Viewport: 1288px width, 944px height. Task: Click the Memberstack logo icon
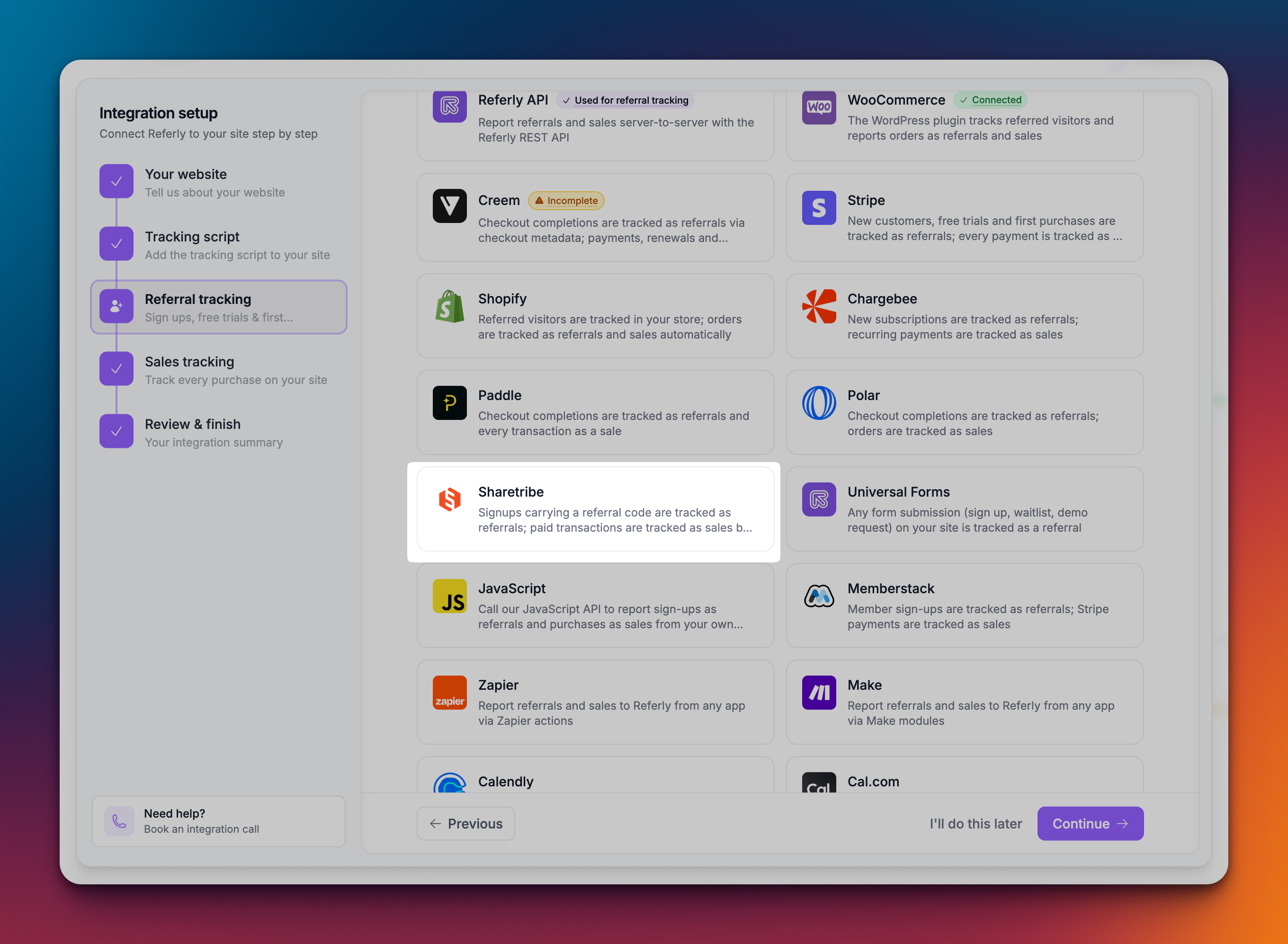818,596
